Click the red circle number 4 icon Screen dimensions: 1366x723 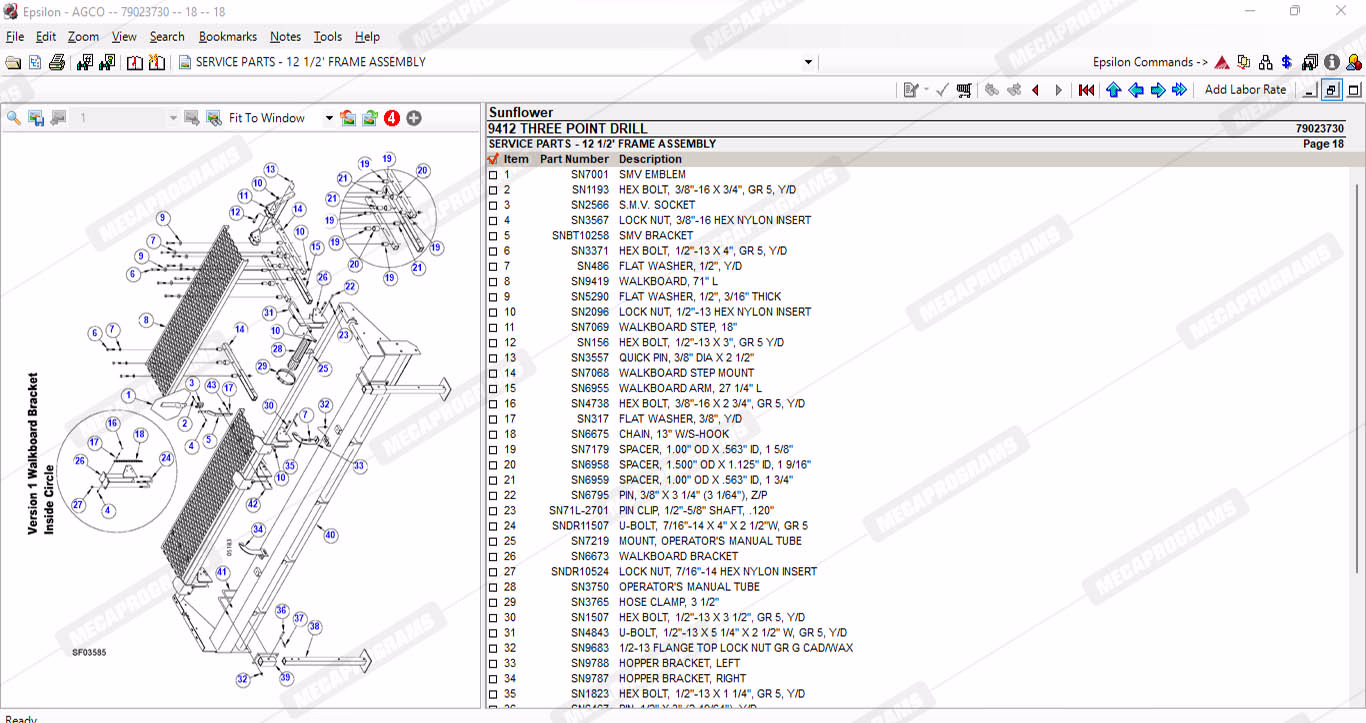point(392,118)
